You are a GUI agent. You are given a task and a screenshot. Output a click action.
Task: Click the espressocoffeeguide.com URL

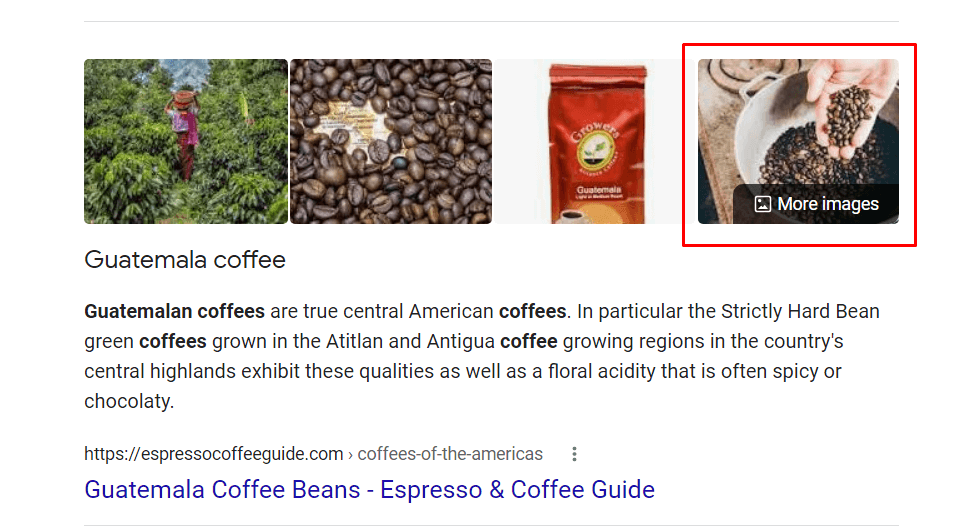213,454
